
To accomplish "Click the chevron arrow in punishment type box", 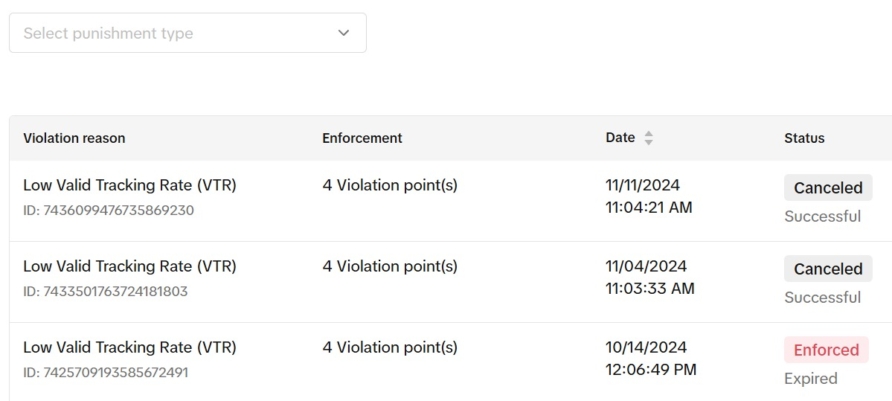I will click(x=344, y=33).
